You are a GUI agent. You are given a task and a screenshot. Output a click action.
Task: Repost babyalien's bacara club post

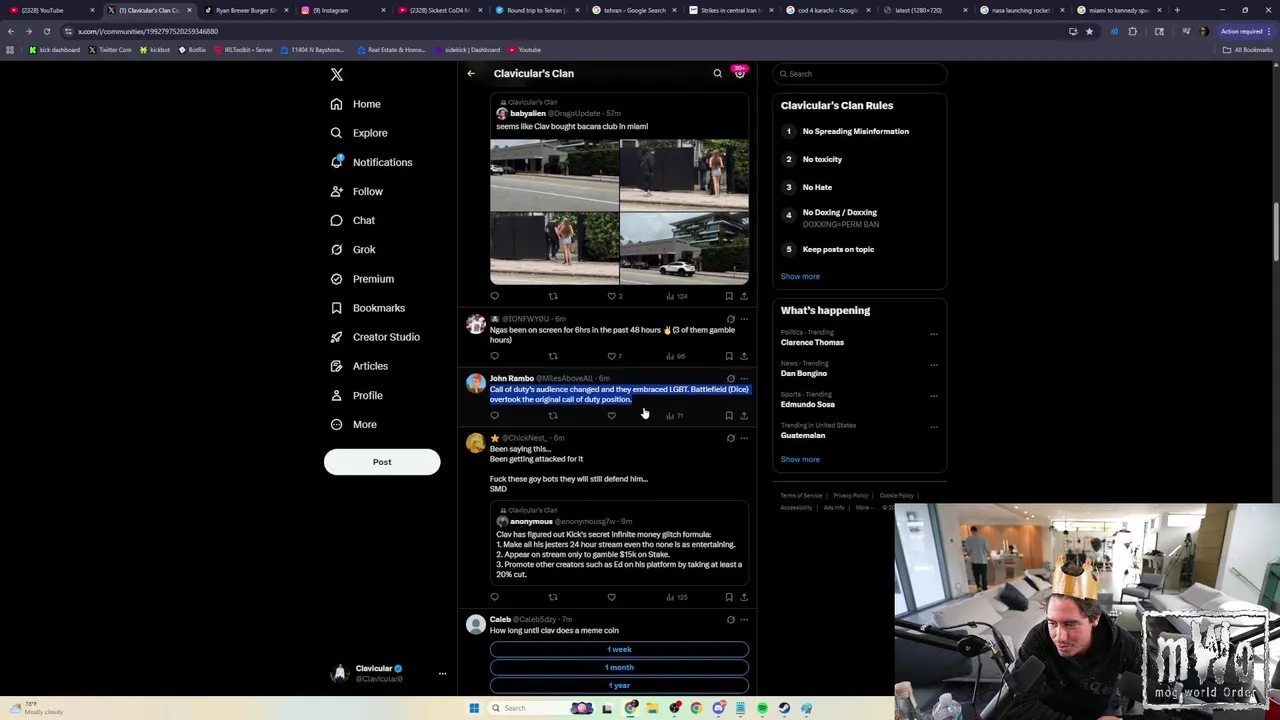point(553,296)
